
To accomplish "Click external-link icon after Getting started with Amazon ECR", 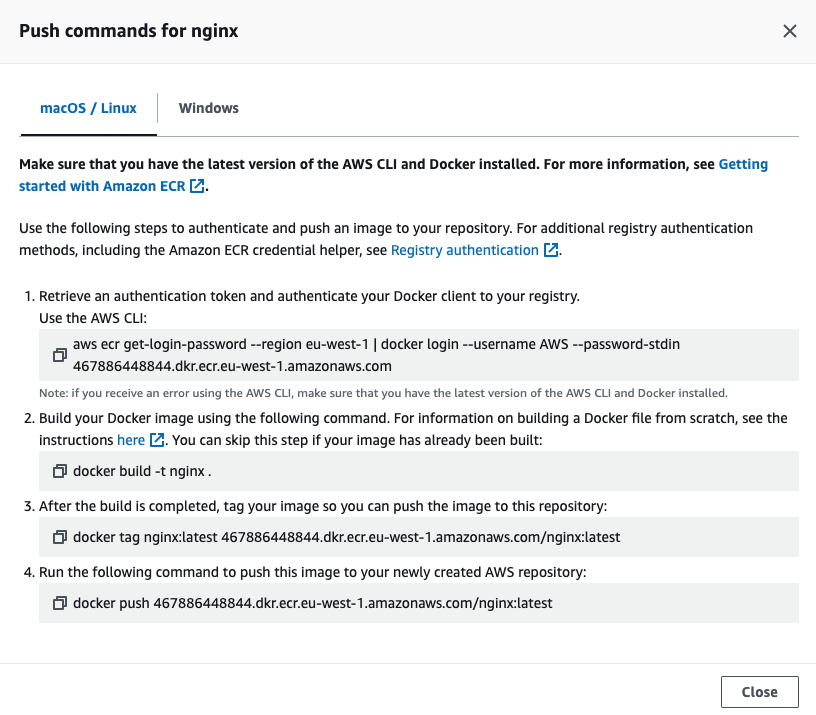I will [197, 187].
